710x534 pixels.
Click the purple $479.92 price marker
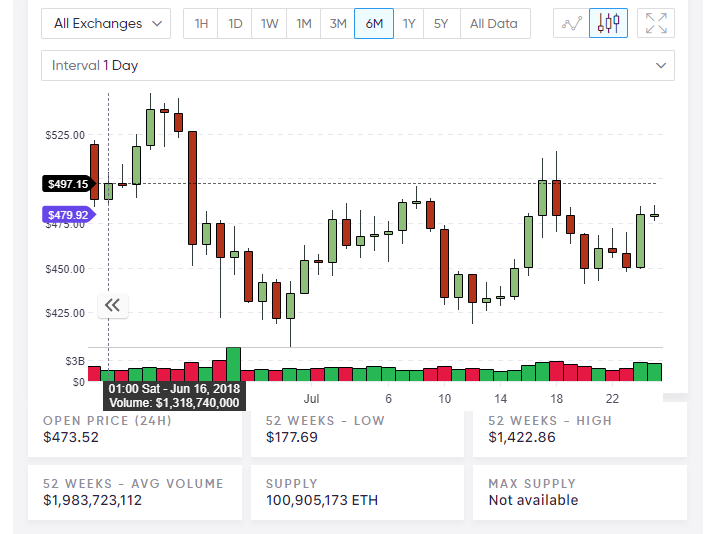point(67,214)
